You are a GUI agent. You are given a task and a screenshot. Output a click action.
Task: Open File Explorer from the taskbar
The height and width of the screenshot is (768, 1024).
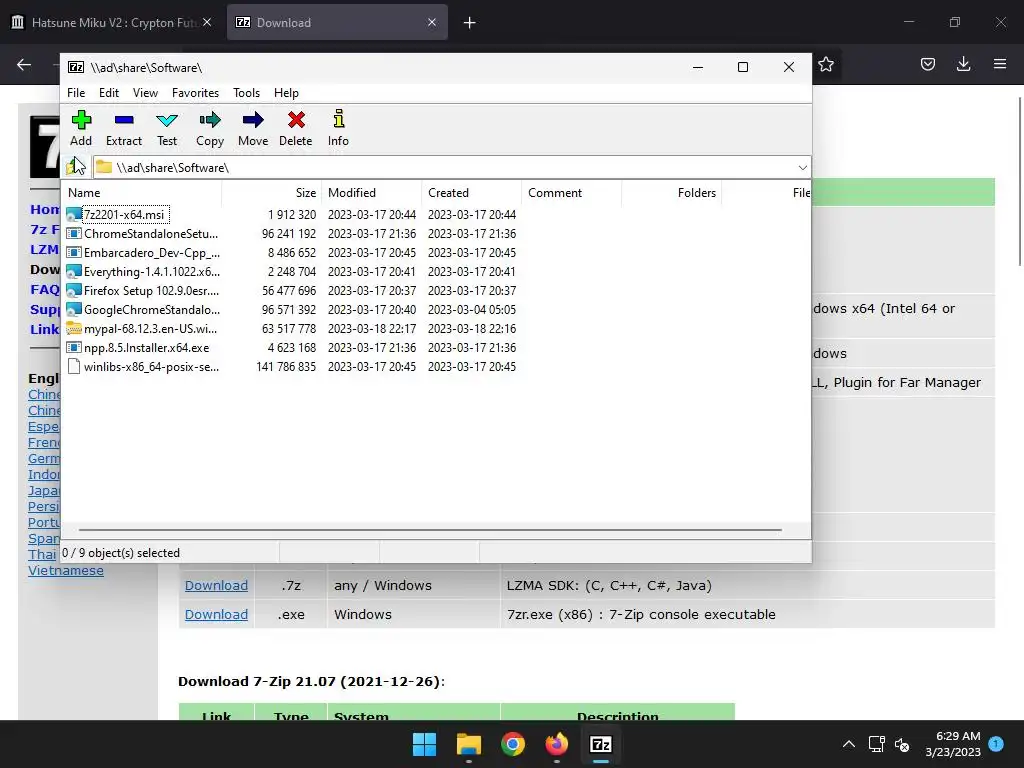pyautogui.click(x=468, y=744)
